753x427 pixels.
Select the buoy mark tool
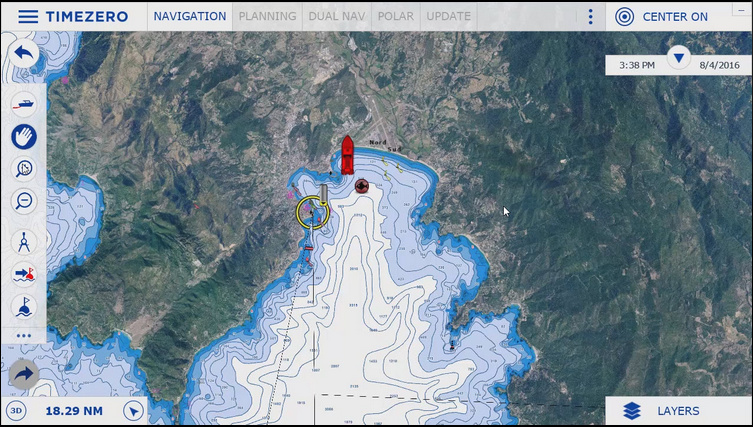tap(23, 306)
